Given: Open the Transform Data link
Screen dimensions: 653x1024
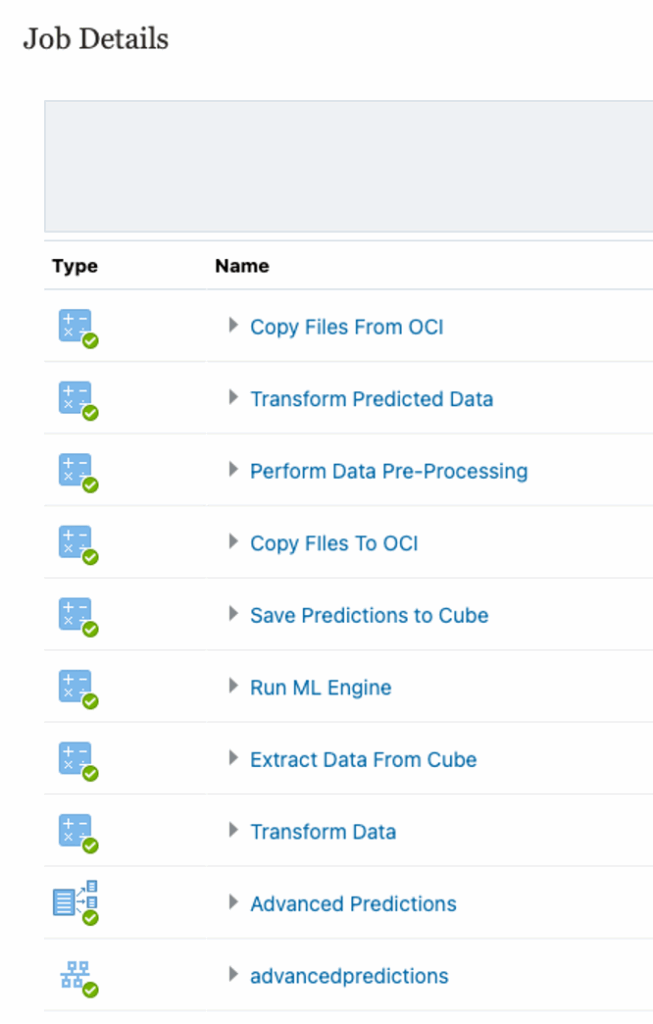Looking at the screenshot, I should 323,831.
